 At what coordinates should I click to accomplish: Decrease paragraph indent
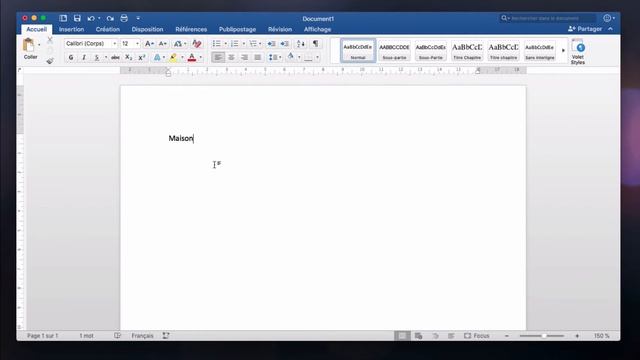pyautogui.click(x=271, y=44)
